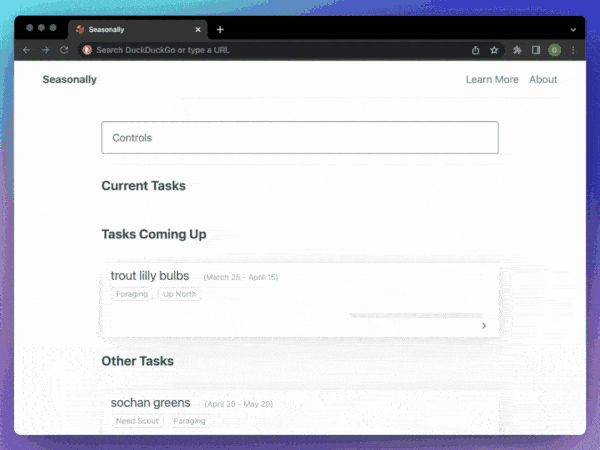This screenshot has width=600, height=450.
Task: Click the DuckDuckGo icon in the address bar
Action: point(87,50)
